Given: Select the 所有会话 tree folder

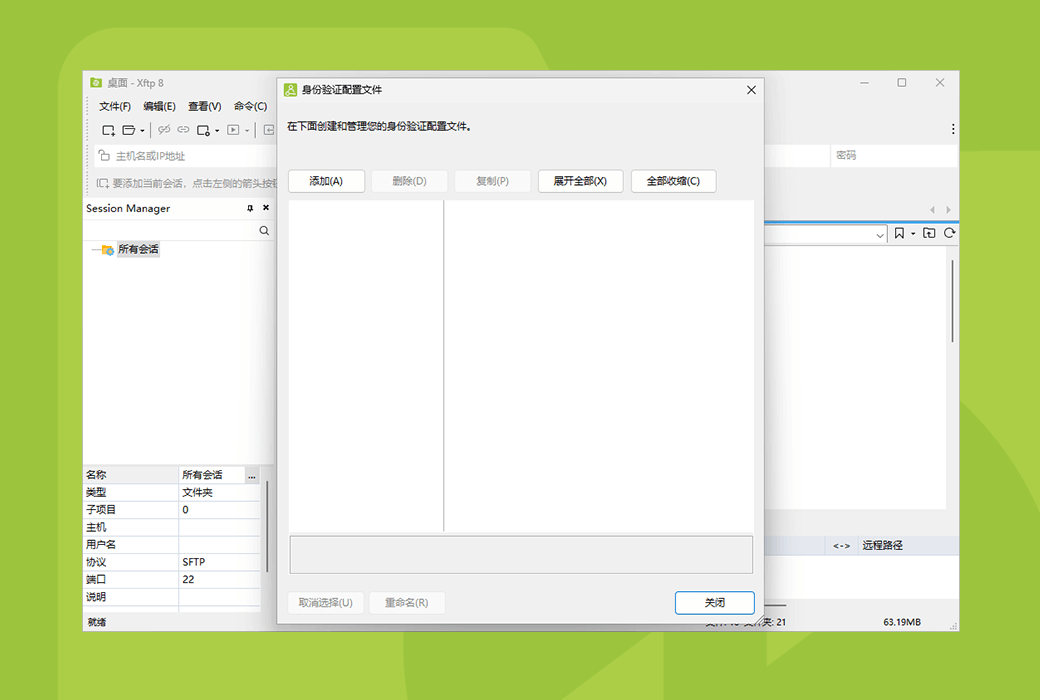Looking at the screenshot, I should coord(138,249).
